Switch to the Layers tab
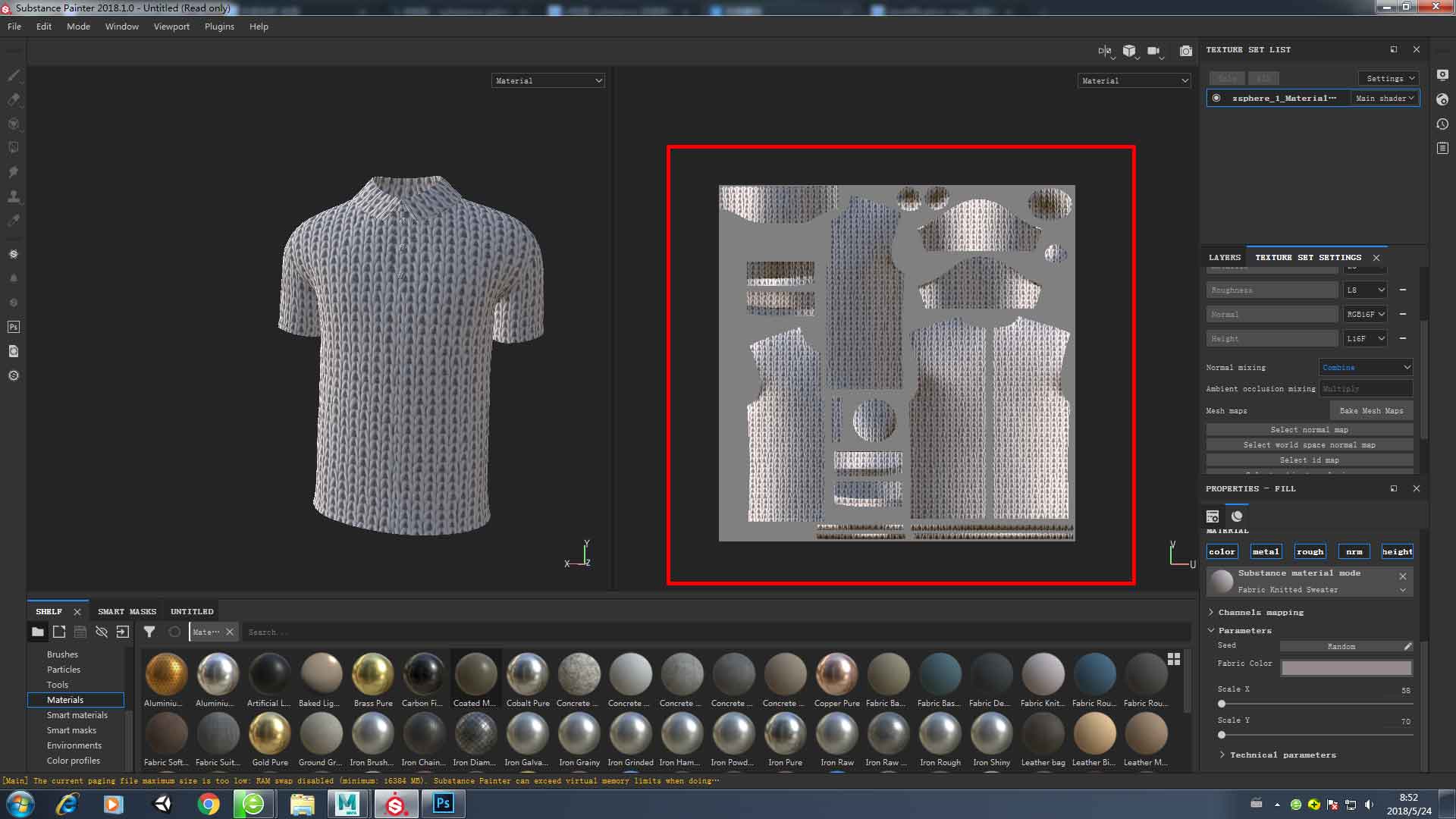Viewport: 1456px width, 819px height. point(1224,257)
